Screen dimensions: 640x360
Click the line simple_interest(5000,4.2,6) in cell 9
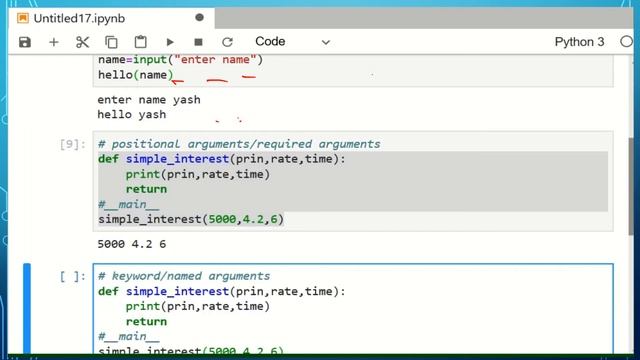pyautogui.click(x=191, y=219)
